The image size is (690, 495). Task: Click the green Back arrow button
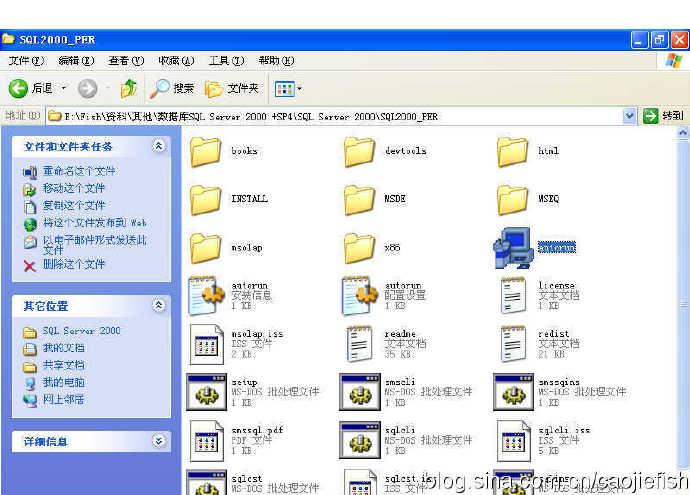pyautogui.click(x=18, y=89)
